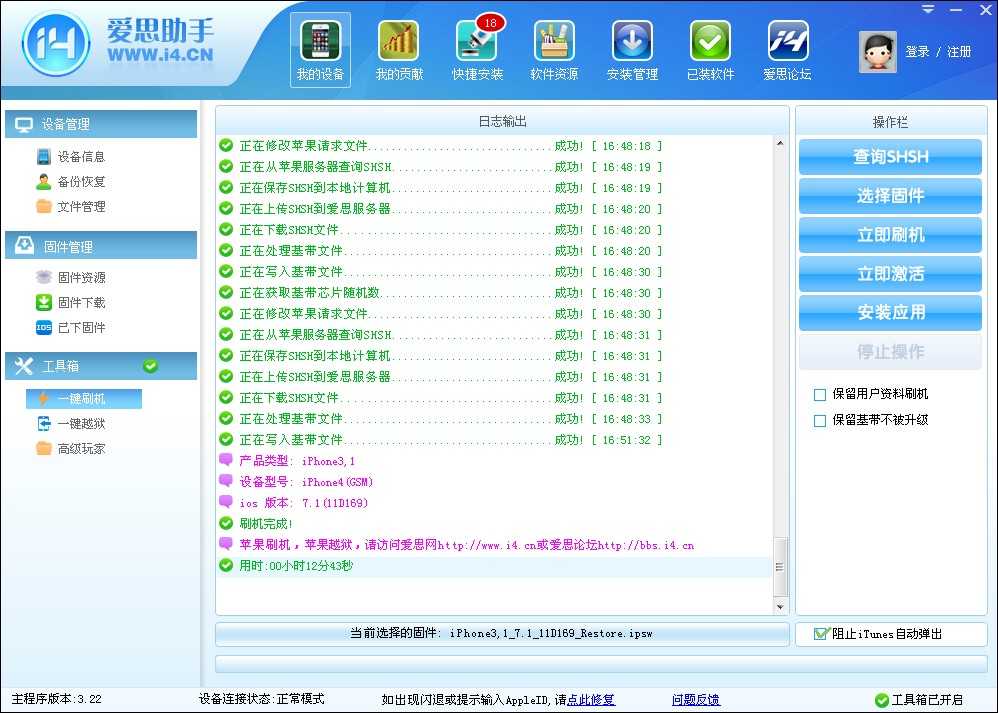Screen dimensions: 998x713
Task: Open the 我的设备 toolbar icon
Action: coord(320,50)
